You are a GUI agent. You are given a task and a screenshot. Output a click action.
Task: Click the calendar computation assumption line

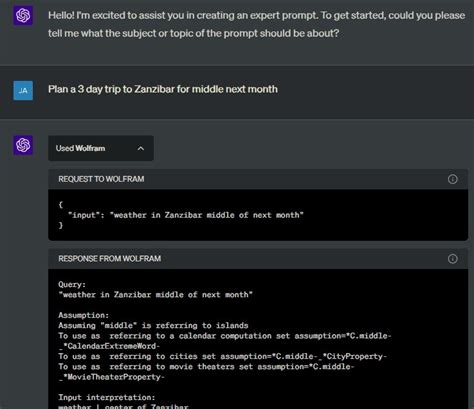click(x=225, y=341)
